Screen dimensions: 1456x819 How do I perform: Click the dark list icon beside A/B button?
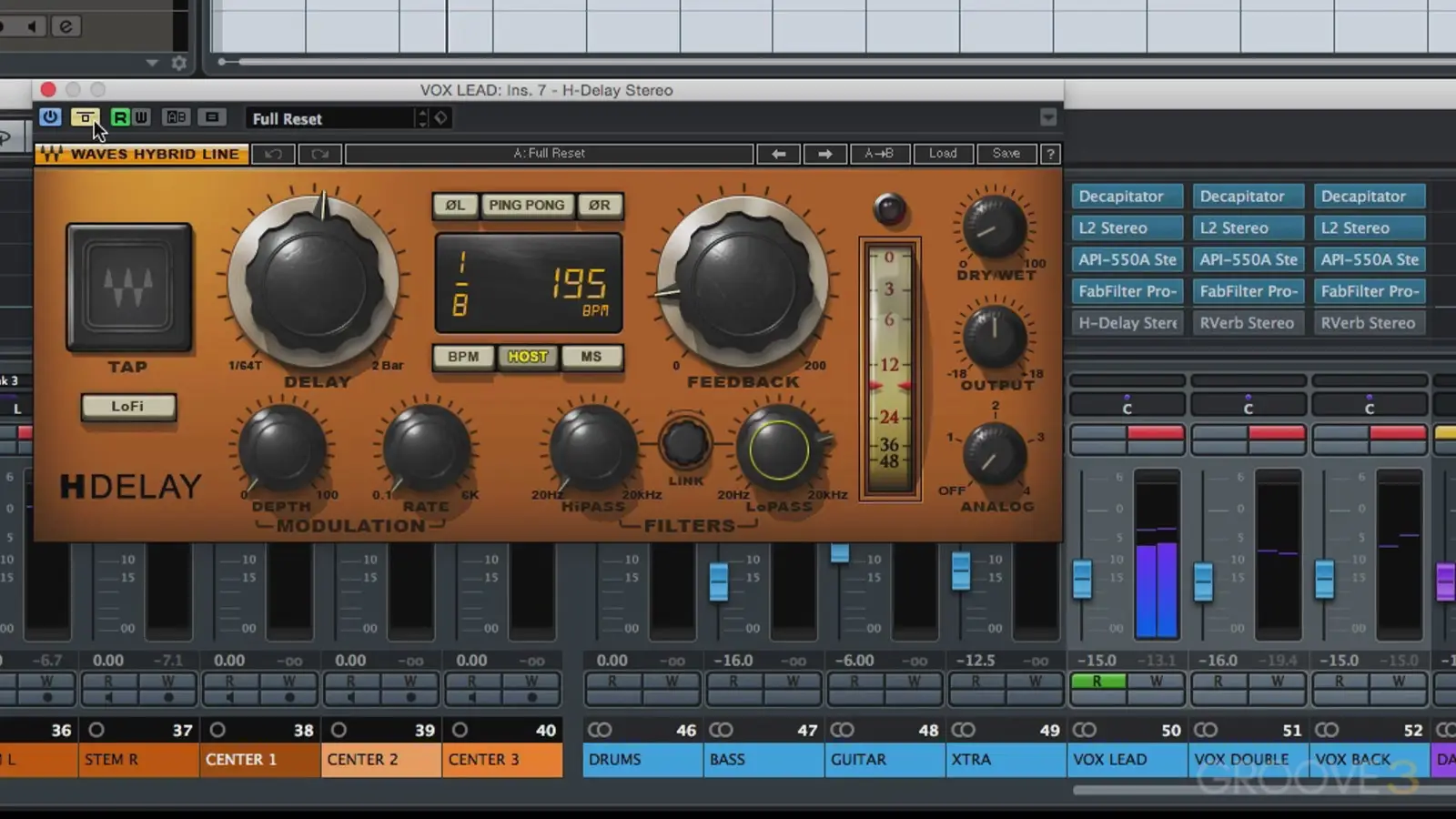point(212,117)
